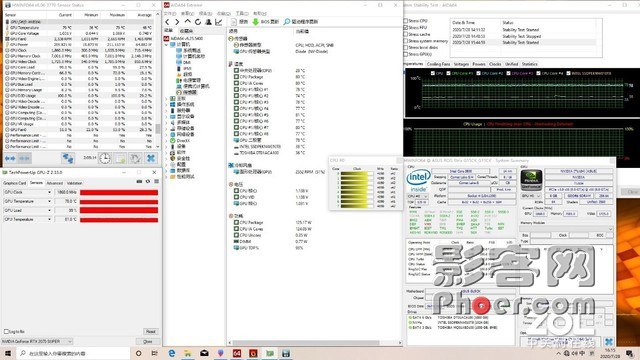Screen dimensions: 640x360
Task: Click GPU Clock red graph bar in GPU-Z
Action: (119, 192)
